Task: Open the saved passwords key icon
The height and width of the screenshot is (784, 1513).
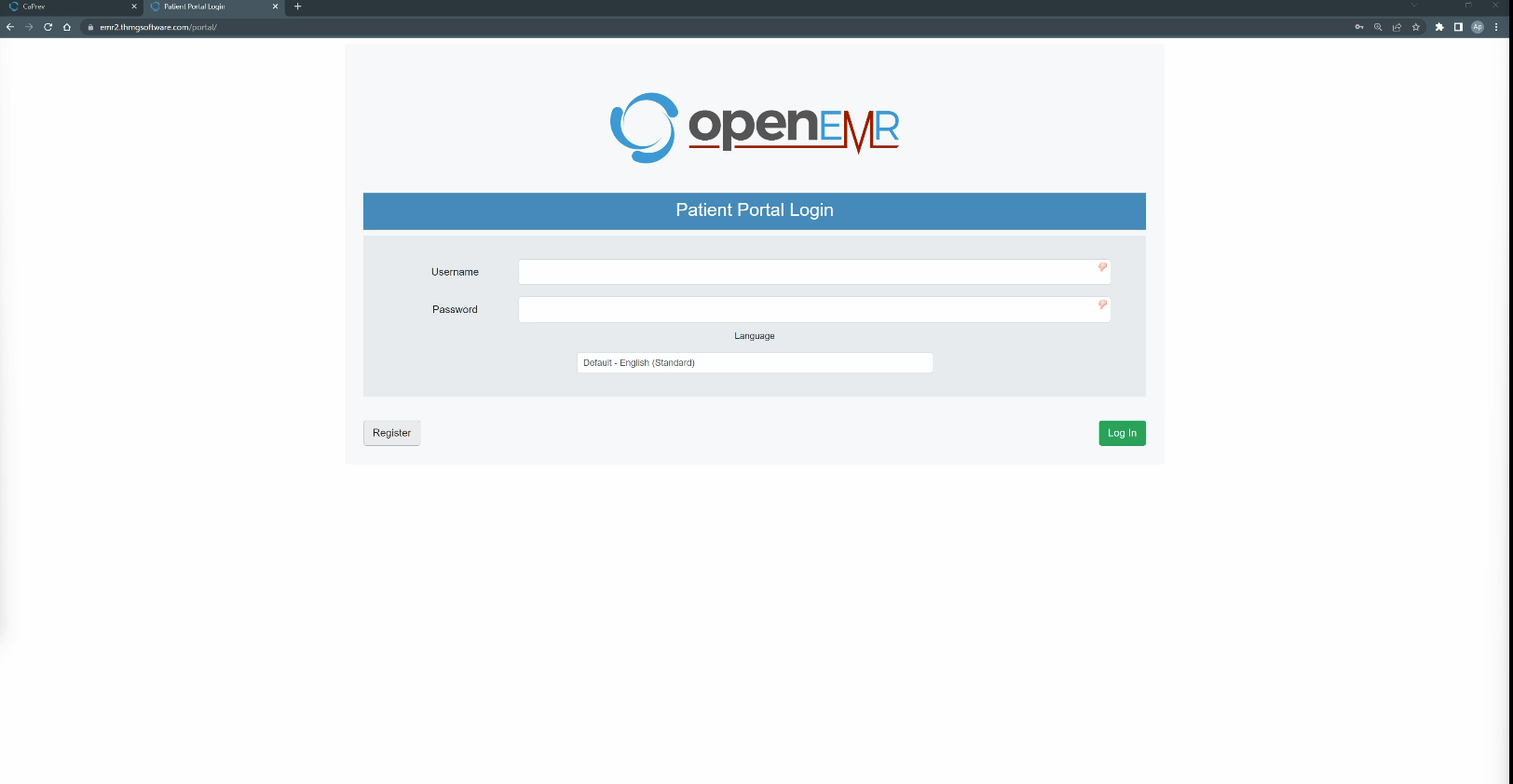Action: (x=1359, y=27)
